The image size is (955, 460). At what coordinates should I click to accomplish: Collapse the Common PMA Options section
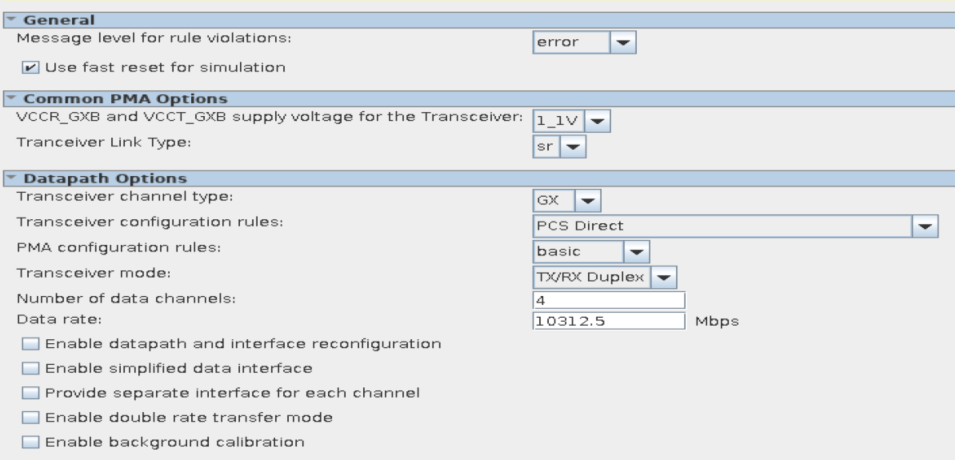(x=7, y=98)
